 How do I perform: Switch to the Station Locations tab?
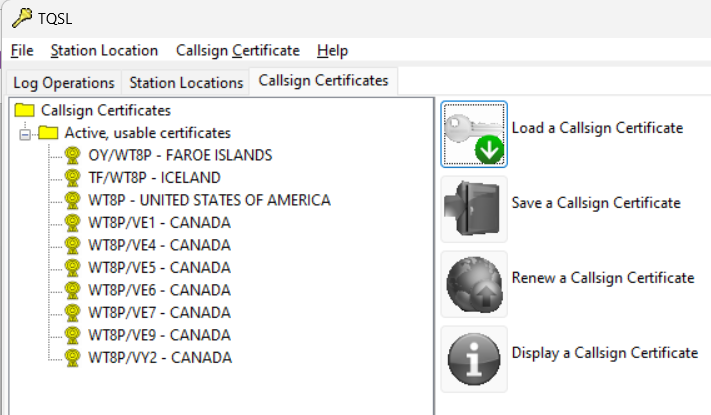click(x=186, y=83)
